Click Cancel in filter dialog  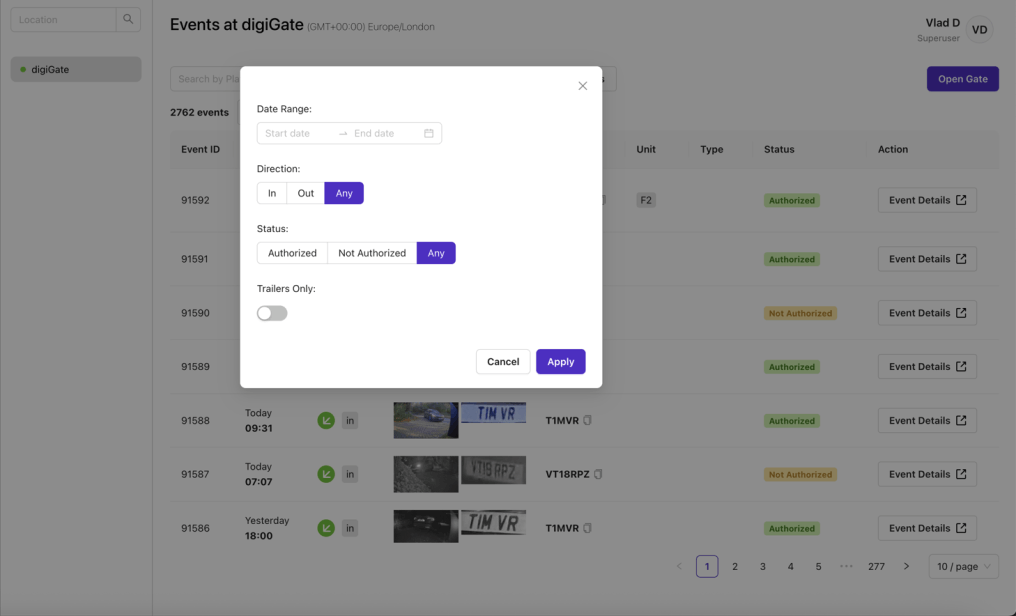(503, 362)
